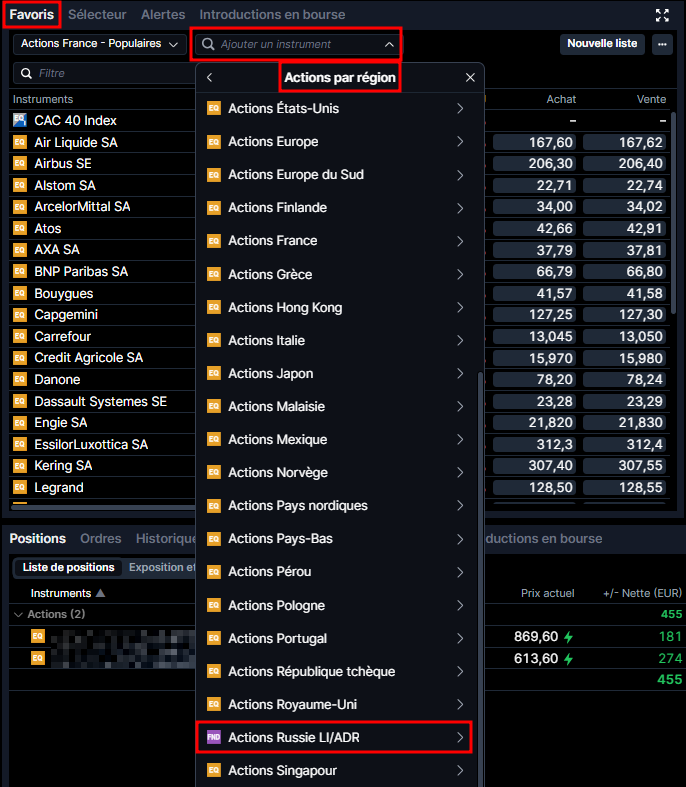
Task: Collapse the Ajouter un instrument dropdown
Action: point(389,44)
